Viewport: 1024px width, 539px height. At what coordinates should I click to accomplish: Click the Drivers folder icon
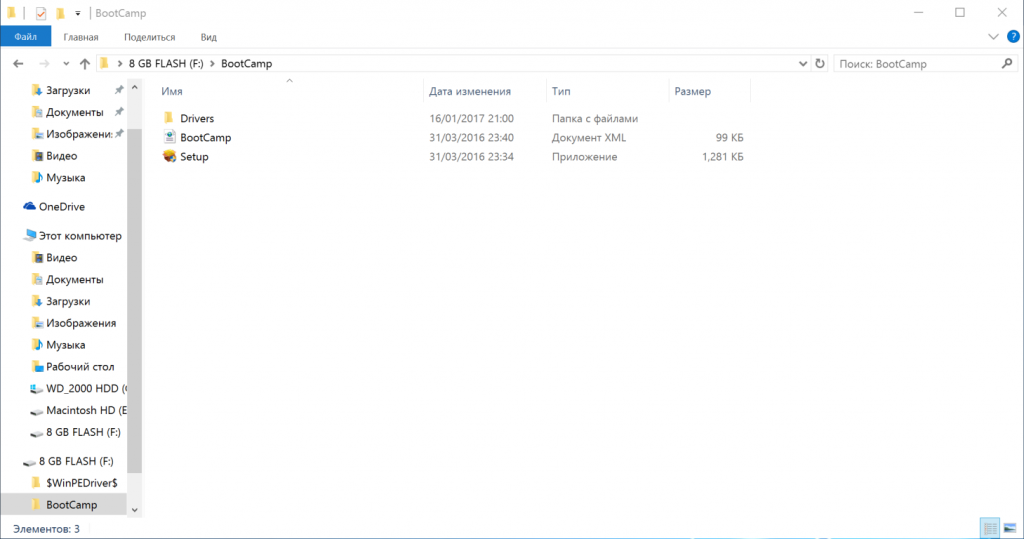click(169, 118)
